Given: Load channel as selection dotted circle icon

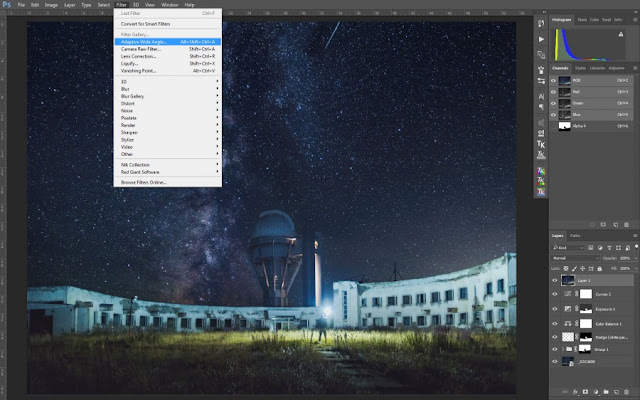Looking at the screenshot, I should point(592,224).
